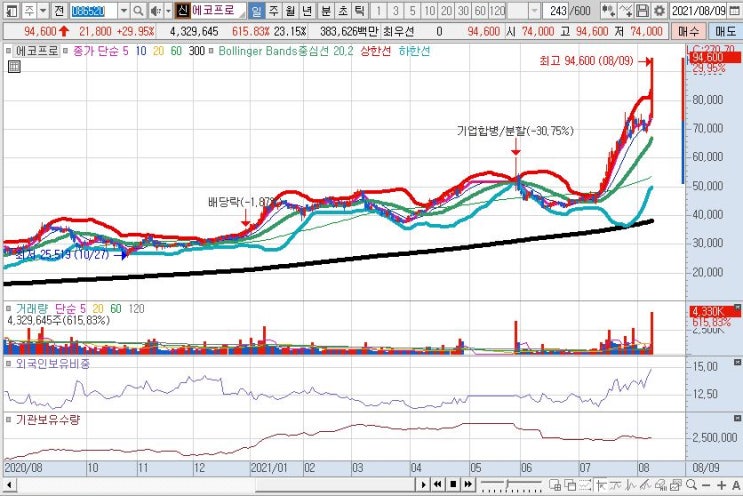Image resolution: width=743 pixels, height=496 pixels.
Task: Toggle the 기관보유수량 legend marker
Action: (x=9, y=420)
